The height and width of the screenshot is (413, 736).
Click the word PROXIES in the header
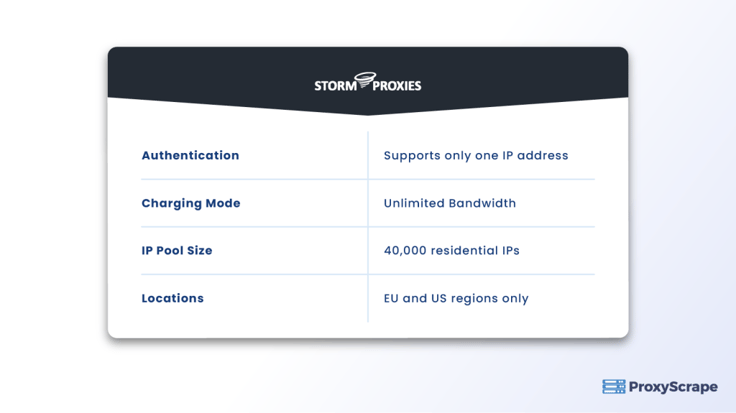pyautogui.click(x=398, y=86)
